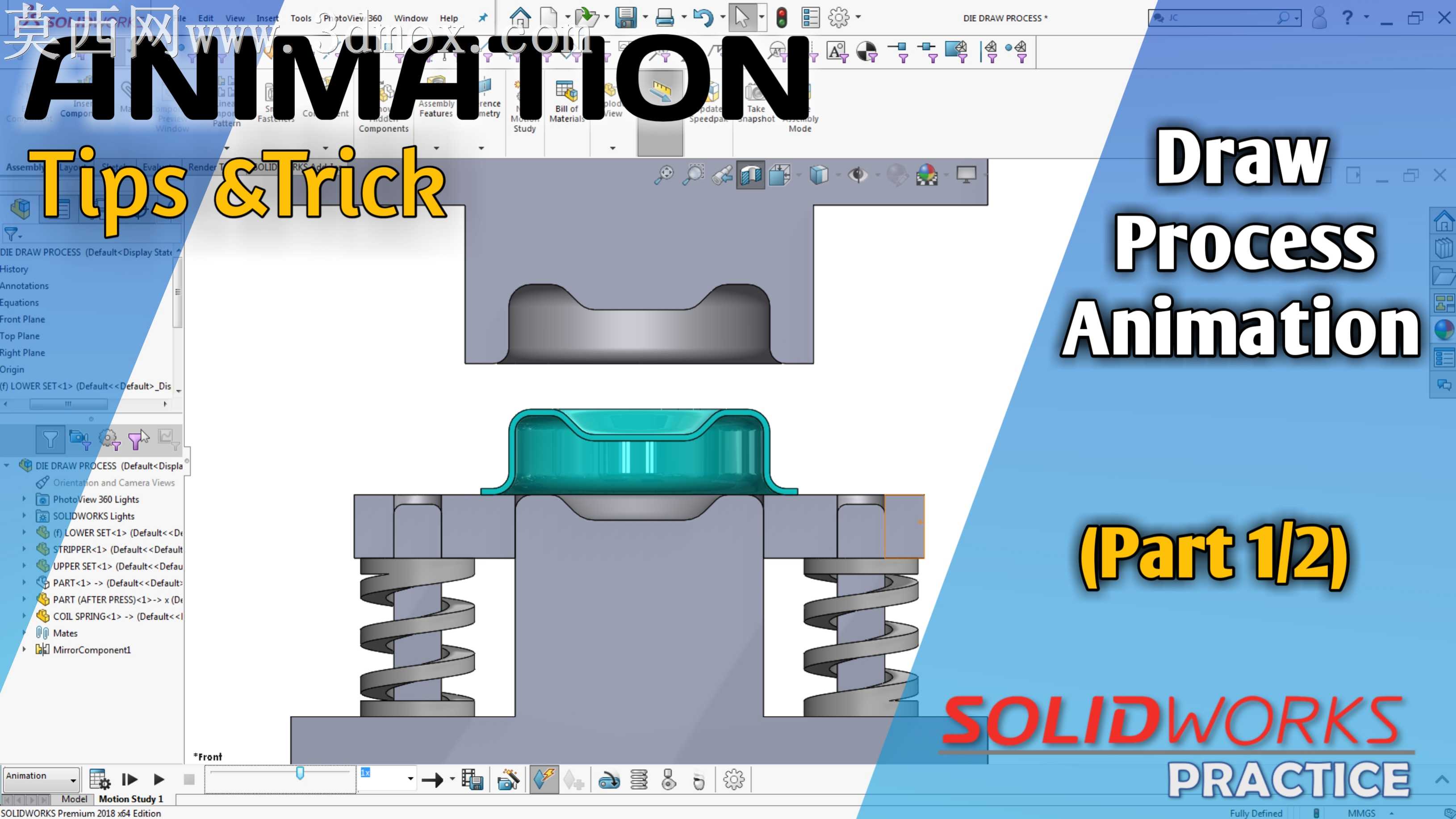Select Front Plane in the feature tree
This screenshot has height=819, width=1456.
pyautogui.click(x=23, y=319)
